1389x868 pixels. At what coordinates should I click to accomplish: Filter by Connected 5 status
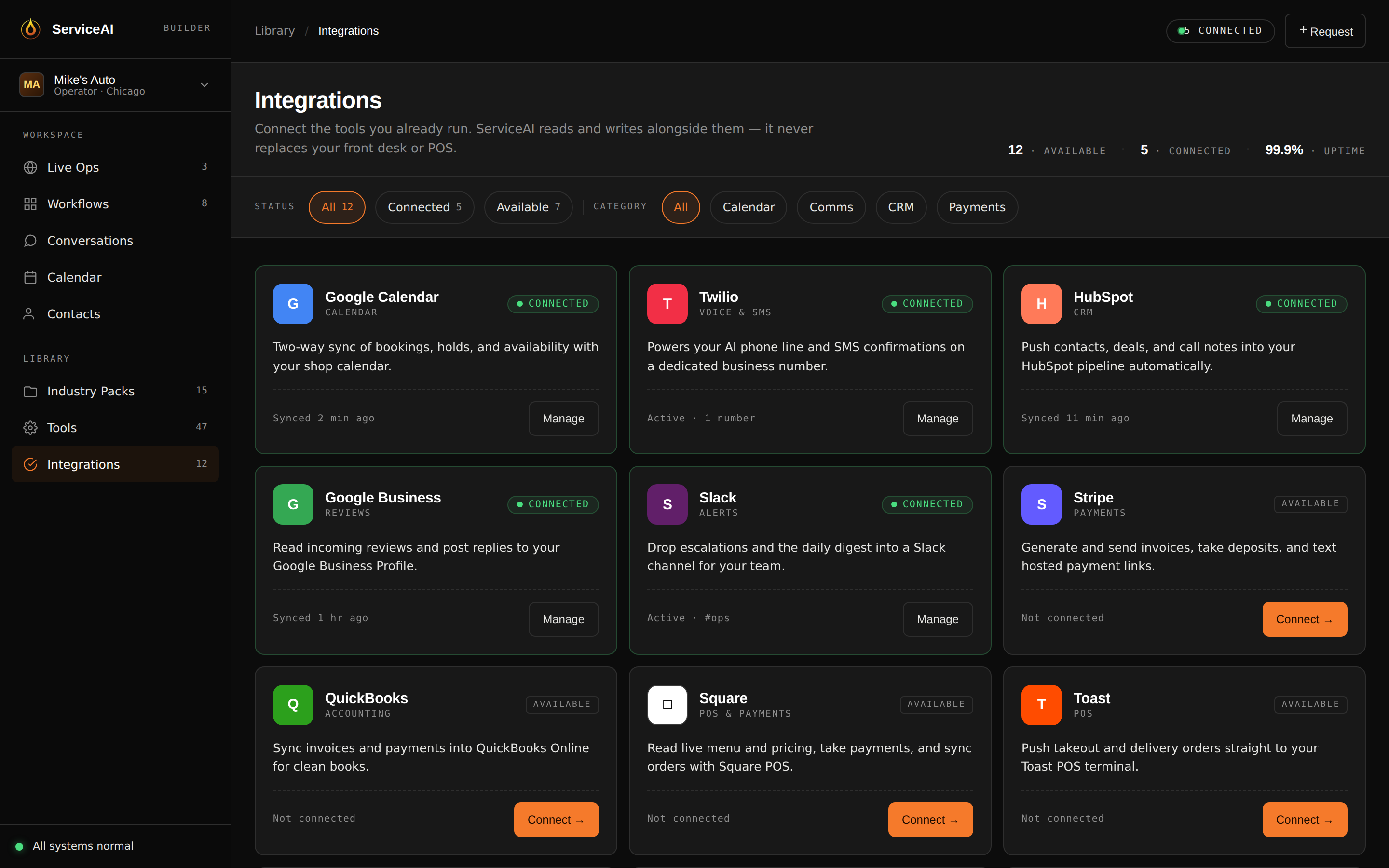425,207
